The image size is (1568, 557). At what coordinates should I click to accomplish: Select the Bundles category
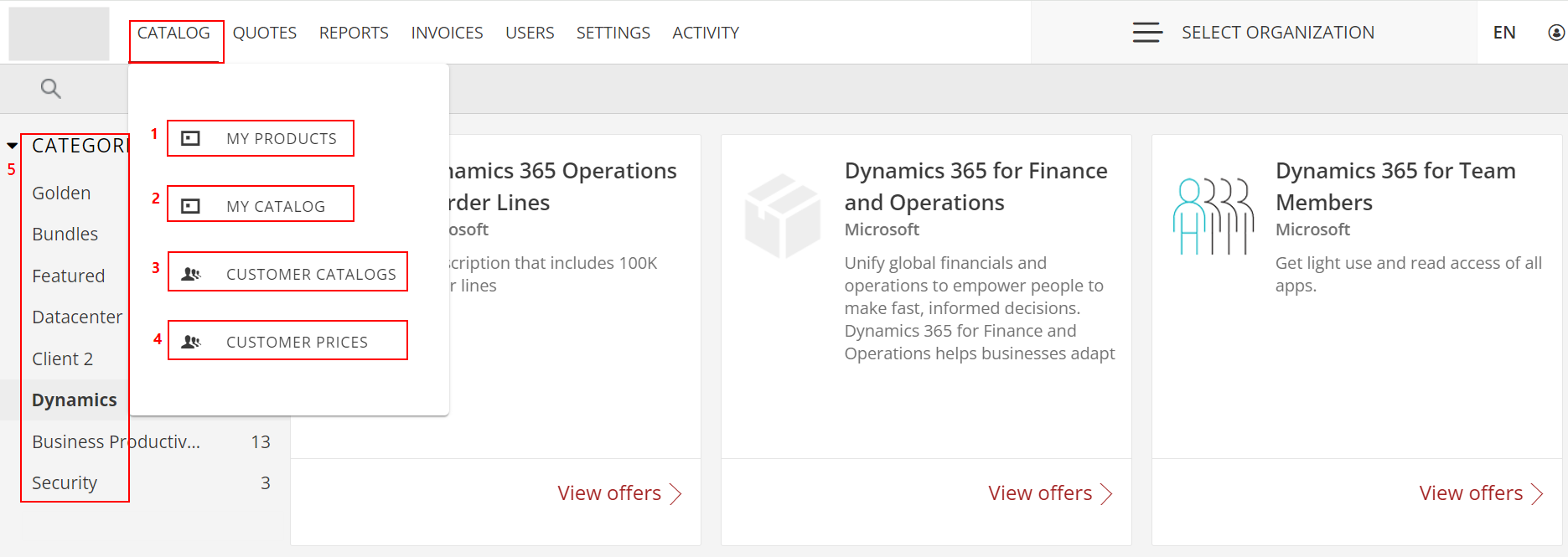65,234
